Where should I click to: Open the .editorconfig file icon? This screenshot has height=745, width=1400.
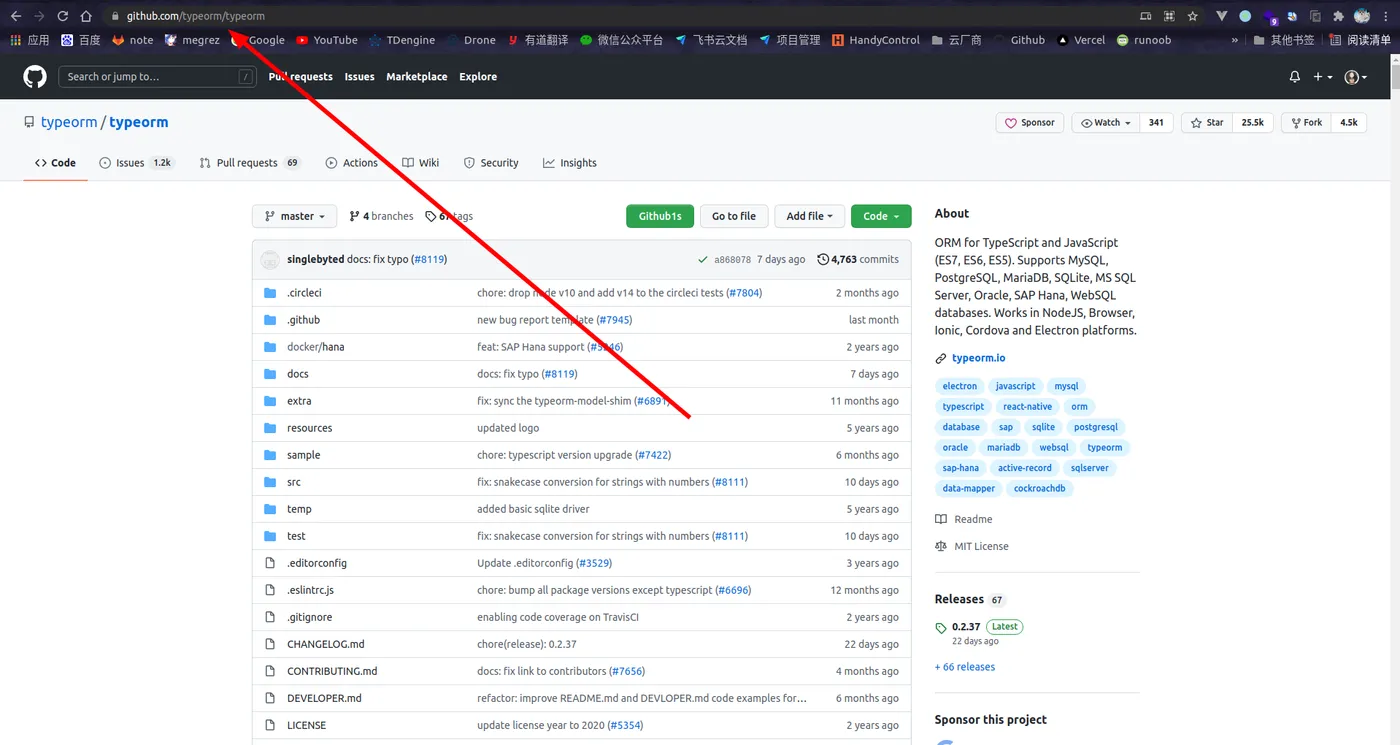tap(270, 563)
